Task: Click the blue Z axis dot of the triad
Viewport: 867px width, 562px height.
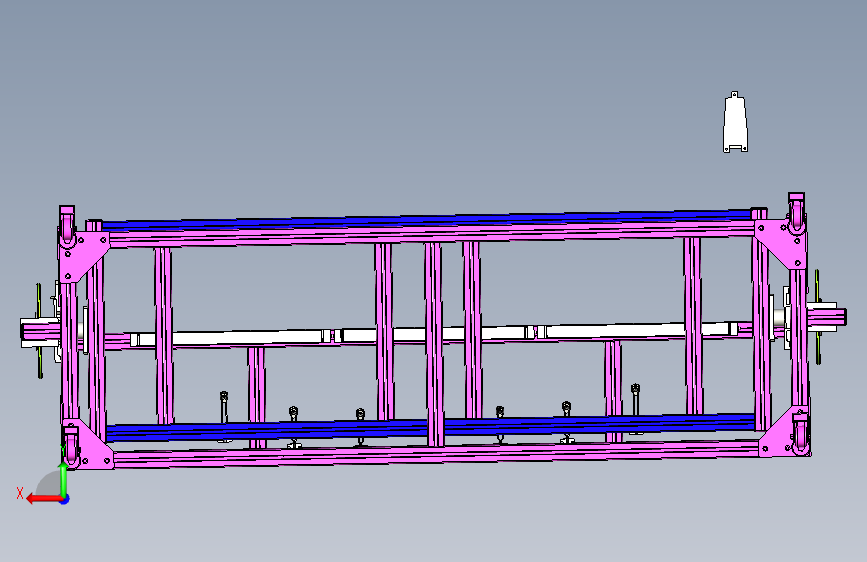Action: tap(65, 499)
